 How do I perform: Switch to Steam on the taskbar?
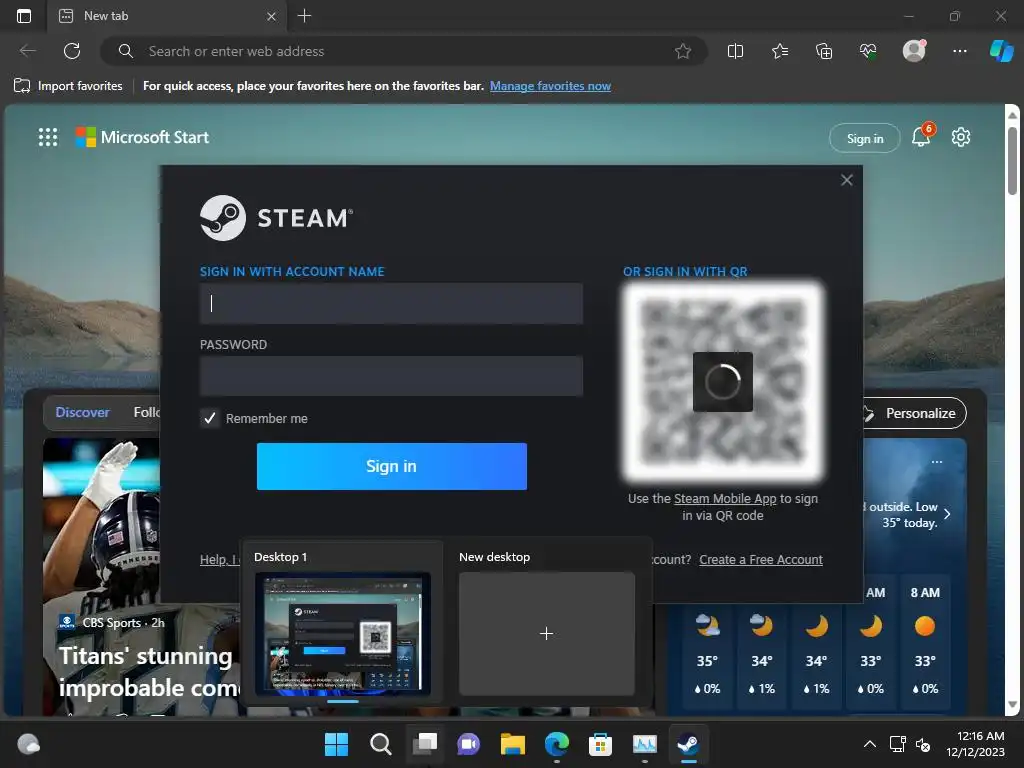click(688, 744)
